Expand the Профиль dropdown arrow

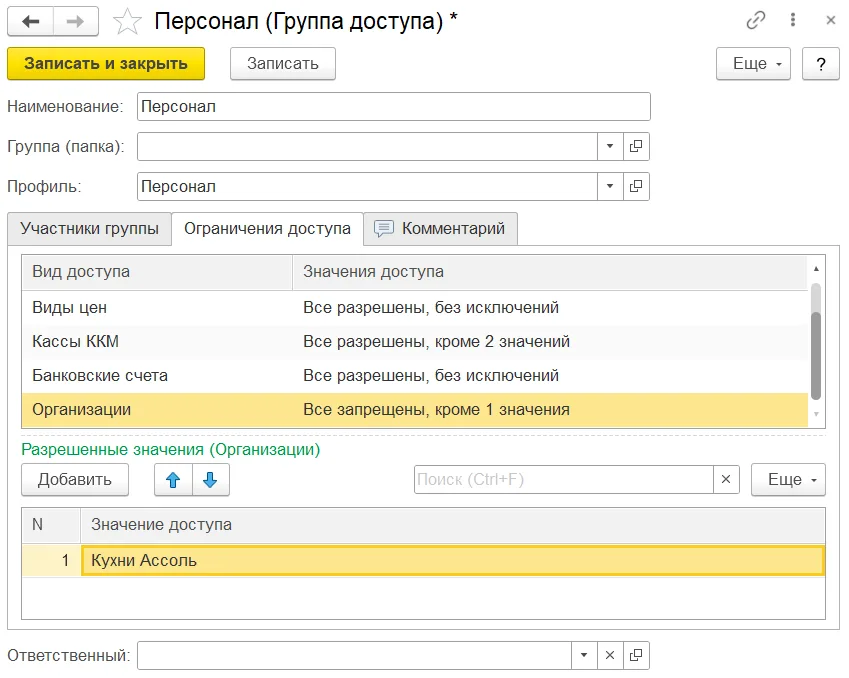tap(610, 186)
